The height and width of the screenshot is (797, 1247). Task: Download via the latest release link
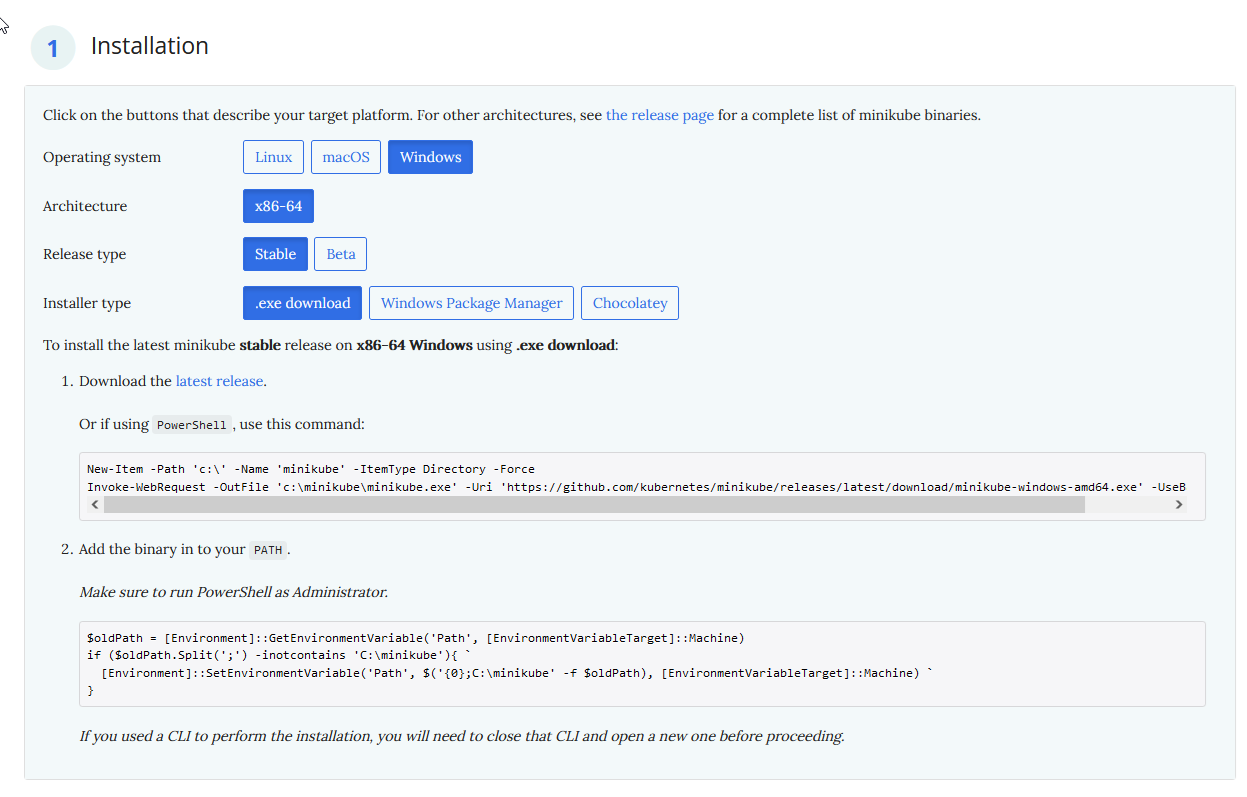point(219,381)
